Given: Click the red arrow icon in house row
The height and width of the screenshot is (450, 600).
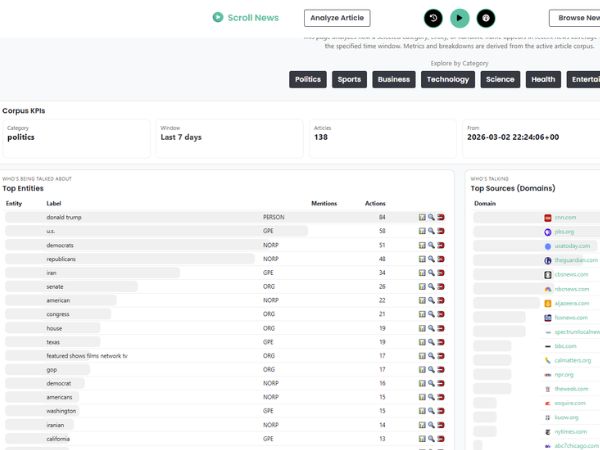Looking at the screenshot, I should point(441,328).
